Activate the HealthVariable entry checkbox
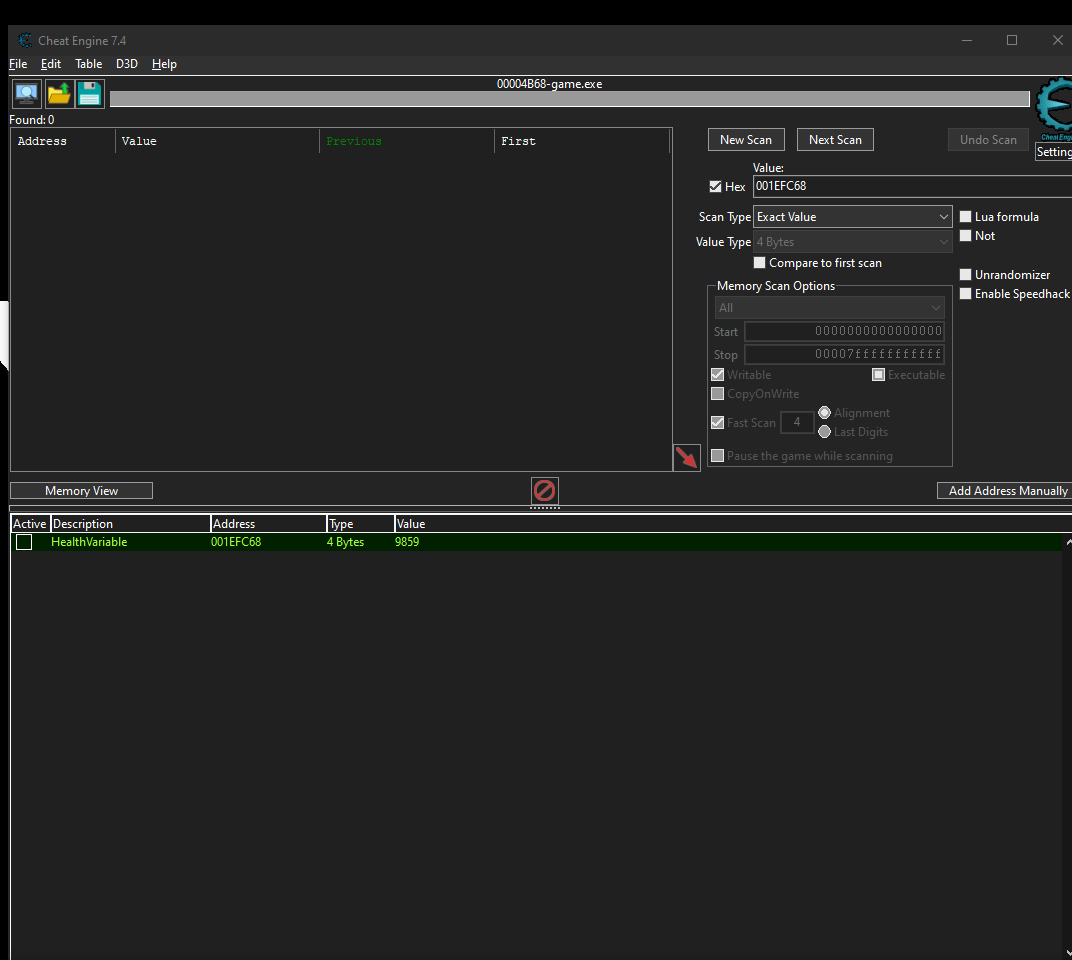Viewport: 1072px width, 960px height. click(24, 542)
